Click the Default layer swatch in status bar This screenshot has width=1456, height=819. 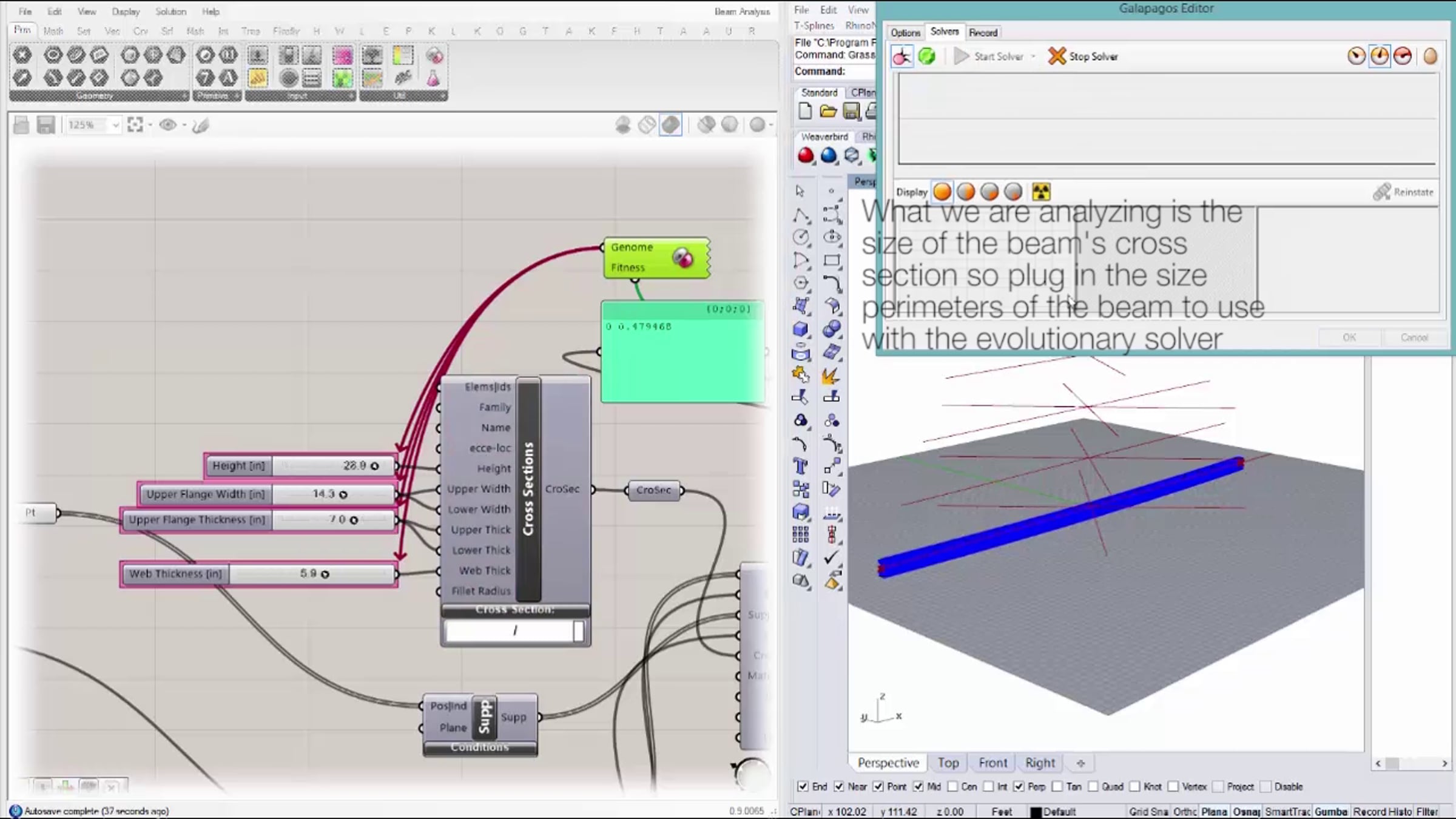pos(1036,812)
